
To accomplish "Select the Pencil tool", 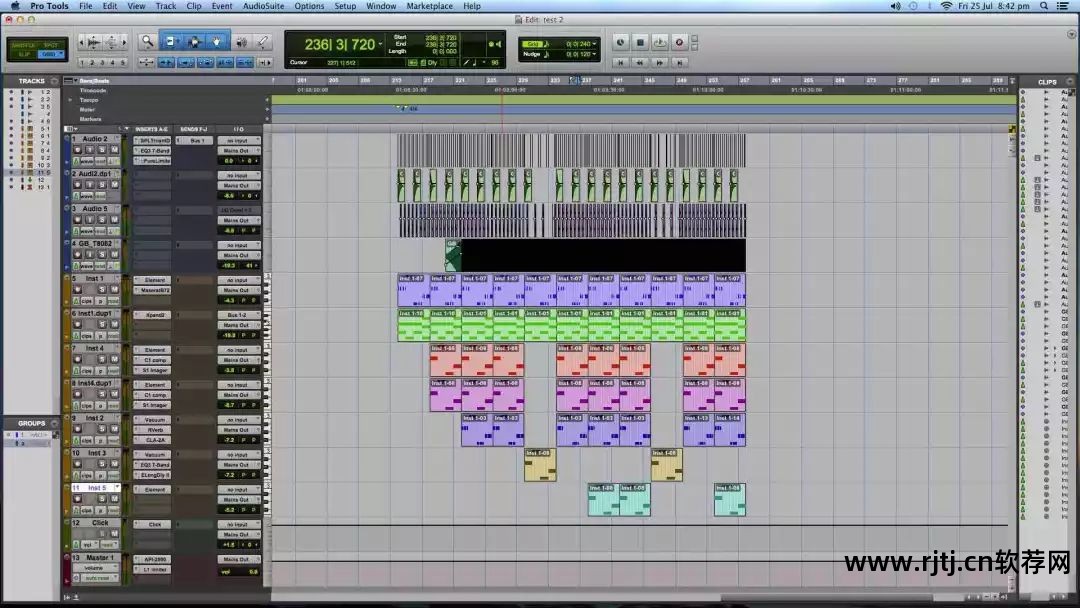I will [263, 41].
